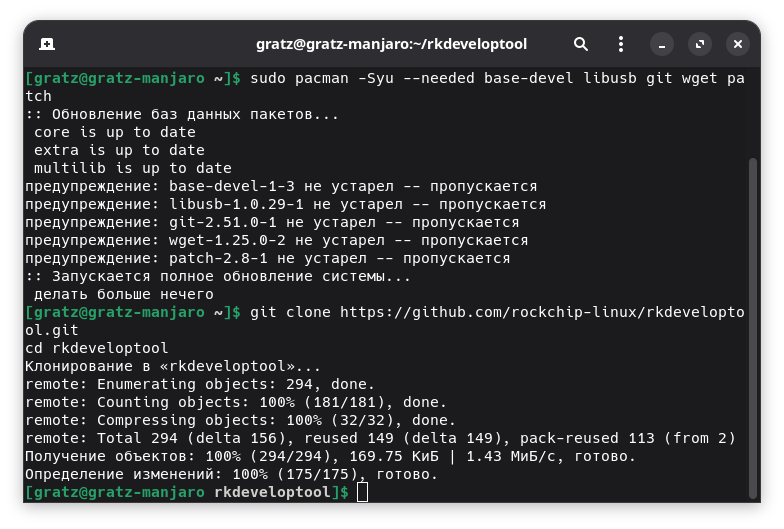Click the 'multilib is up to date' line

click(x=132, y=168)
